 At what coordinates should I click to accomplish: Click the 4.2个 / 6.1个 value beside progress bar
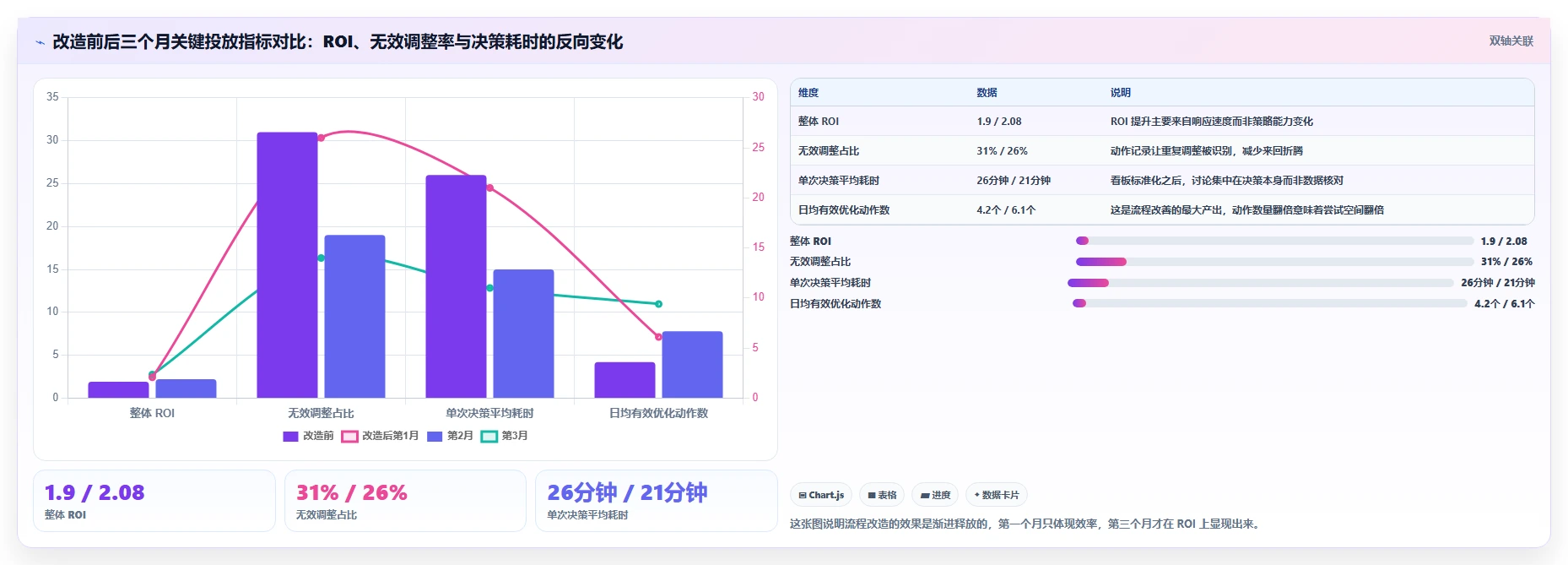[x=1504, y=303]
